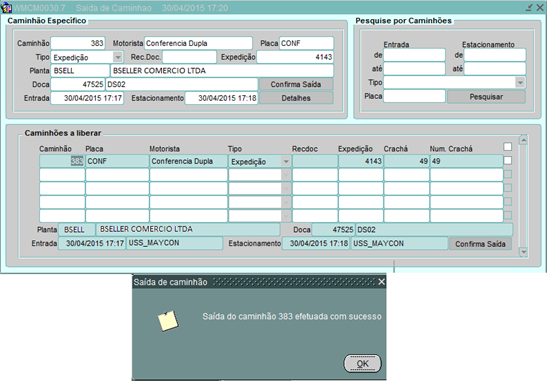Click the Estacionamento field 30/04/2015 17:18 at top

221,98
